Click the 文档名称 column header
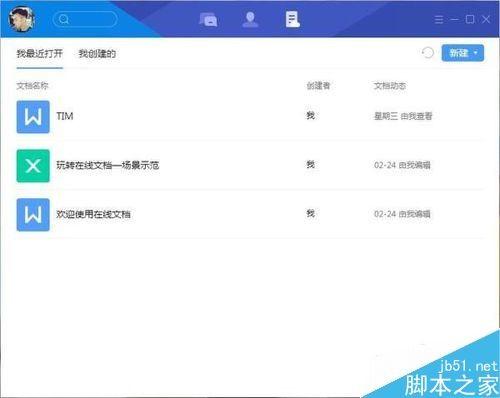Viewport: 500px width, 398px height. pyautogui.click(x=32, y=86)
